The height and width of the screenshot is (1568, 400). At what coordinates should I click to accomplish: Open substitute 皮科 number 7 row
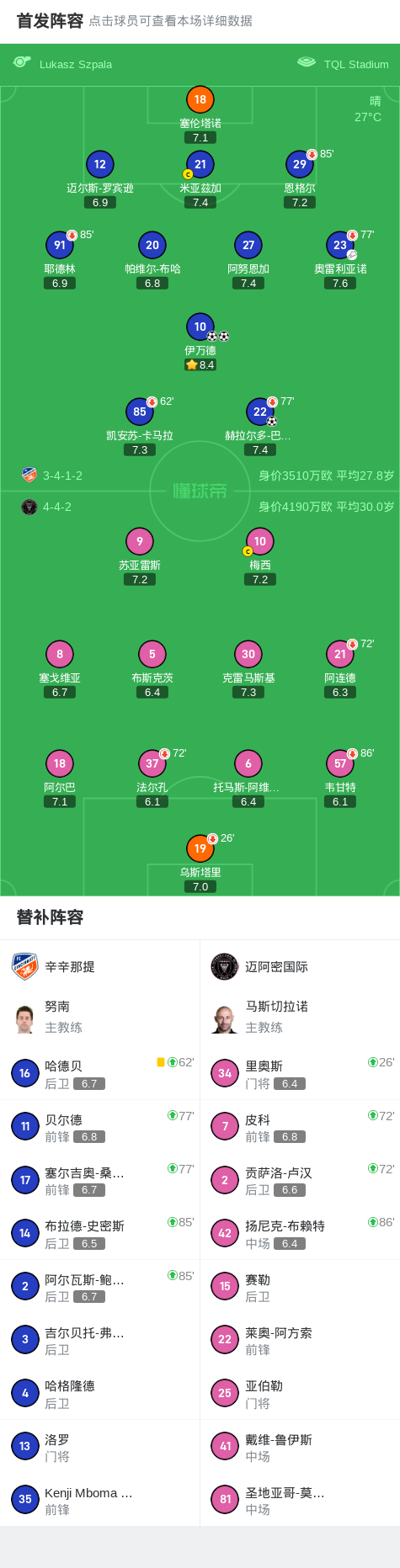300,1126
